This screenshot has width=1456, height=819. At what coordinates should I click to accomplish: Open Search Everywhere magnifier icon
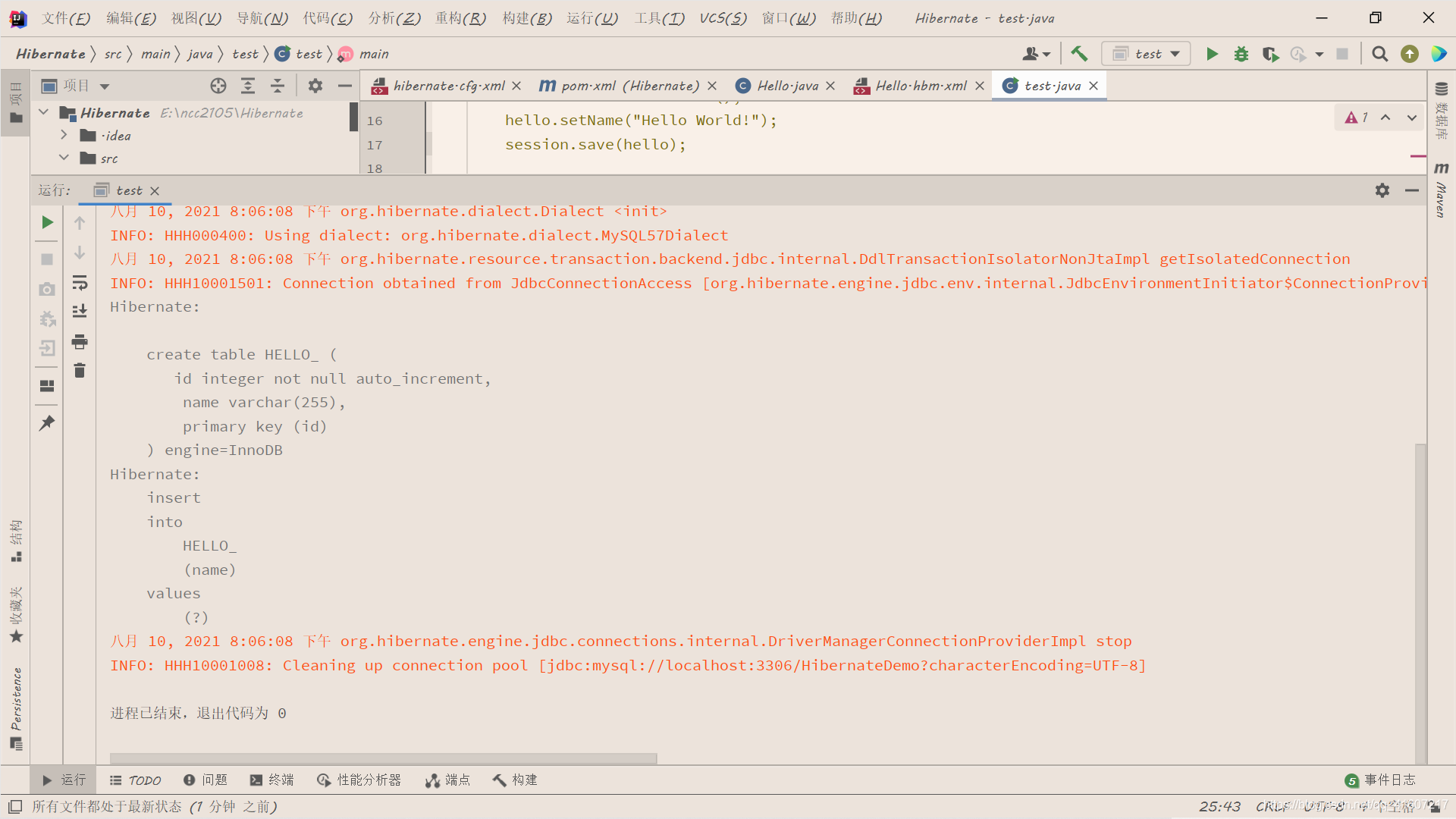(x=1380, y=54)
